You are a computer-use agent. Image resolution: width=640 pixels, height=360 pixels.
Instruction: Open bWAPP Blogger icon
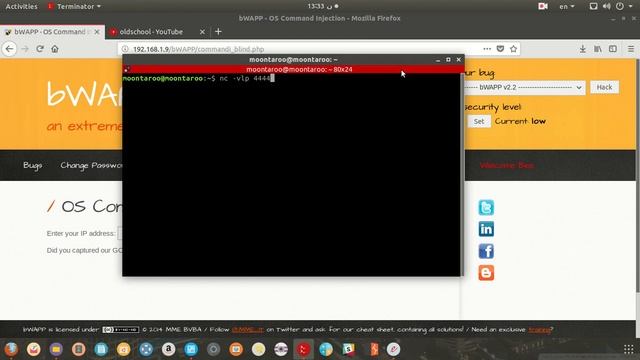tap(486, 273)
